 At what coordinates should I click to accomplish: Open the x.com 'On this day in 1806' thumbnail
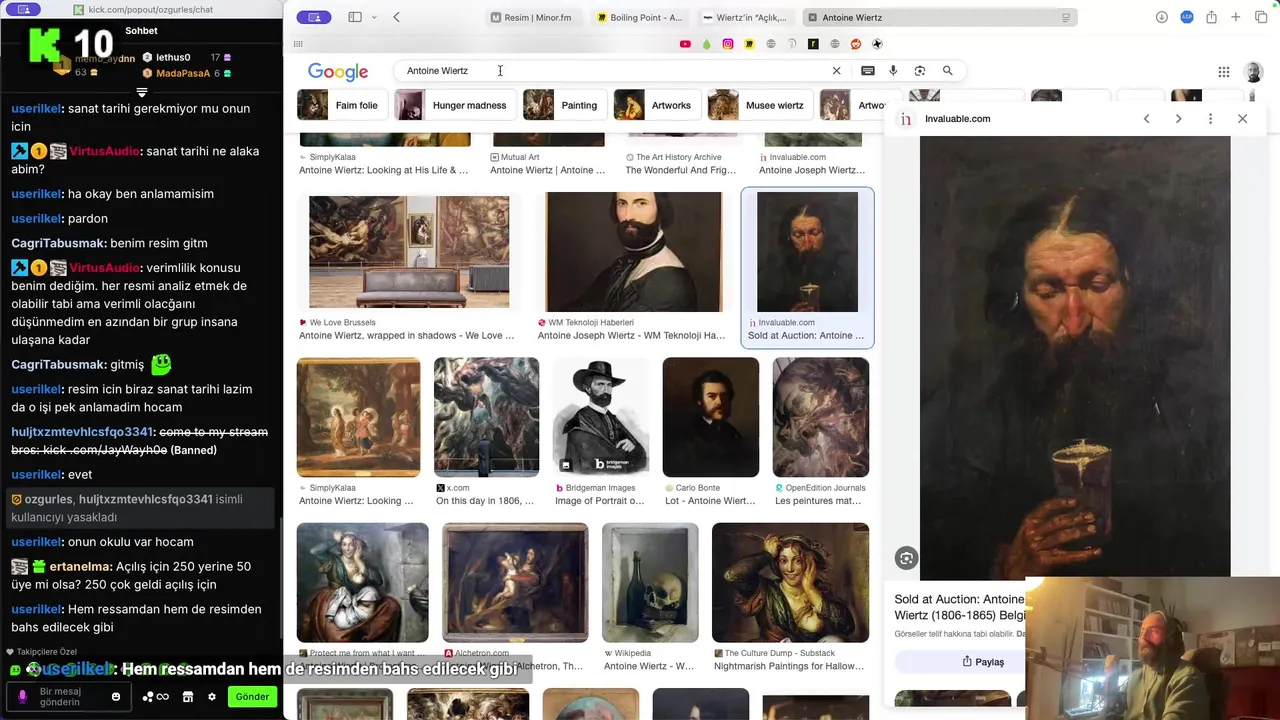[x=486, y=417]
